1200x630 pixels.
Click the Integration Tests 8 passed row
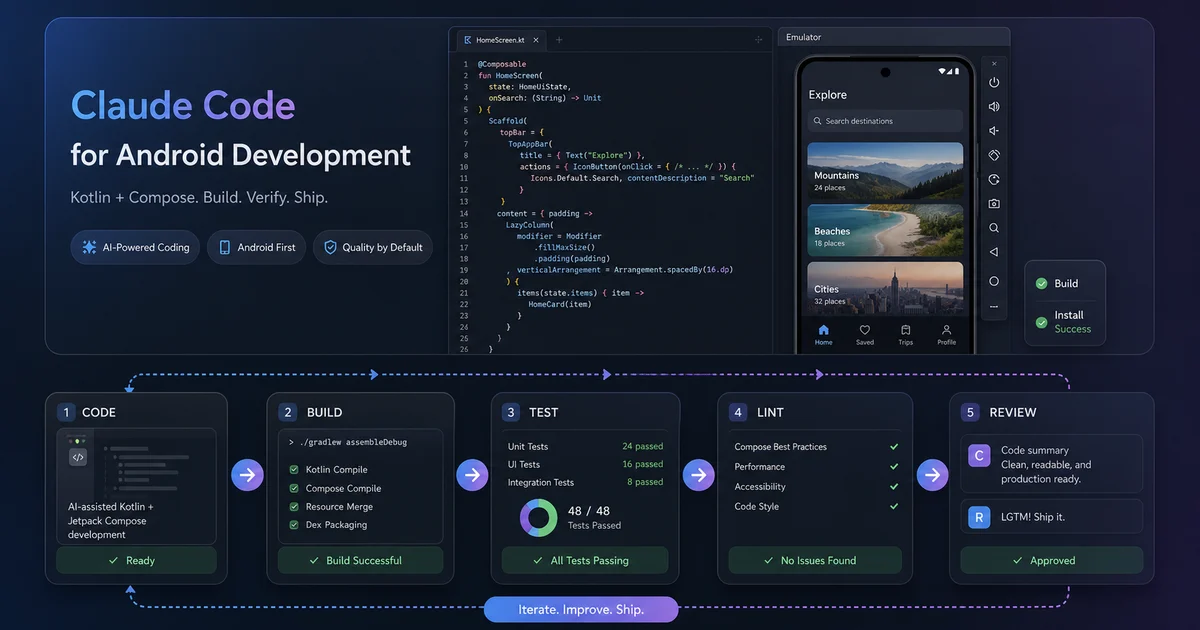tap(585, 482)
